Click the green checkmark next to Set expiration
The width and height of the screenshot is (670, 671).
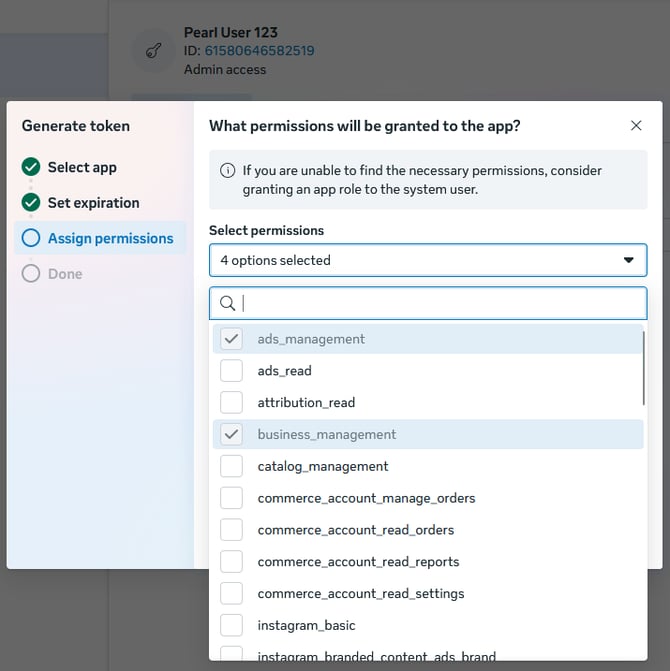[31, 203]
